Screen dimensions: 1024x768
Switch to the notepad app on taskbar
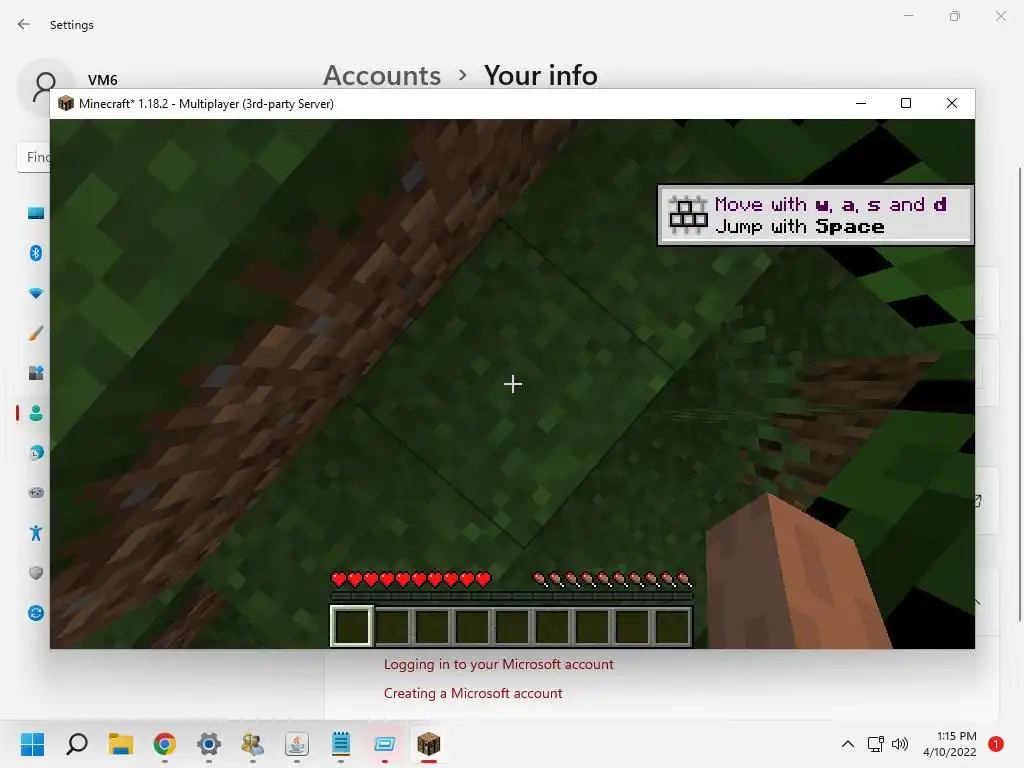(x=341, y=744)
